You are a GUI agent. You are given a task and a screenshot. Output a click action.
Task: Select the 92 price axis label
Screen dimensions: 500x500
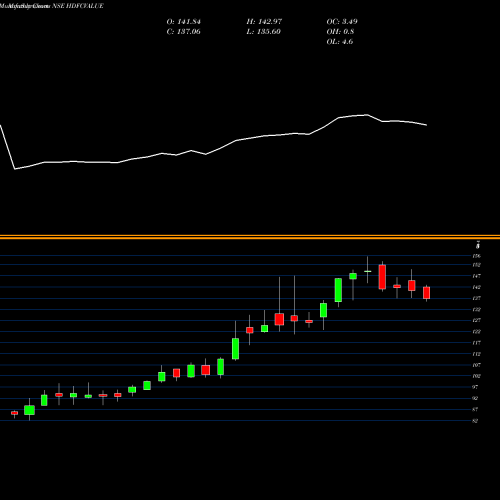coord(475,398)
